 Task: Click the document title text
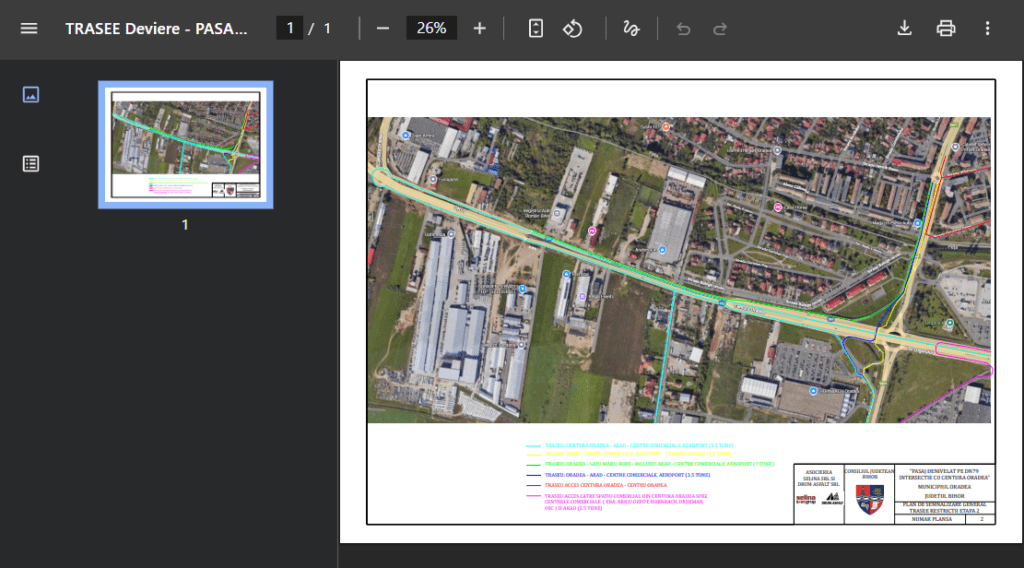[x=156, y=28]
